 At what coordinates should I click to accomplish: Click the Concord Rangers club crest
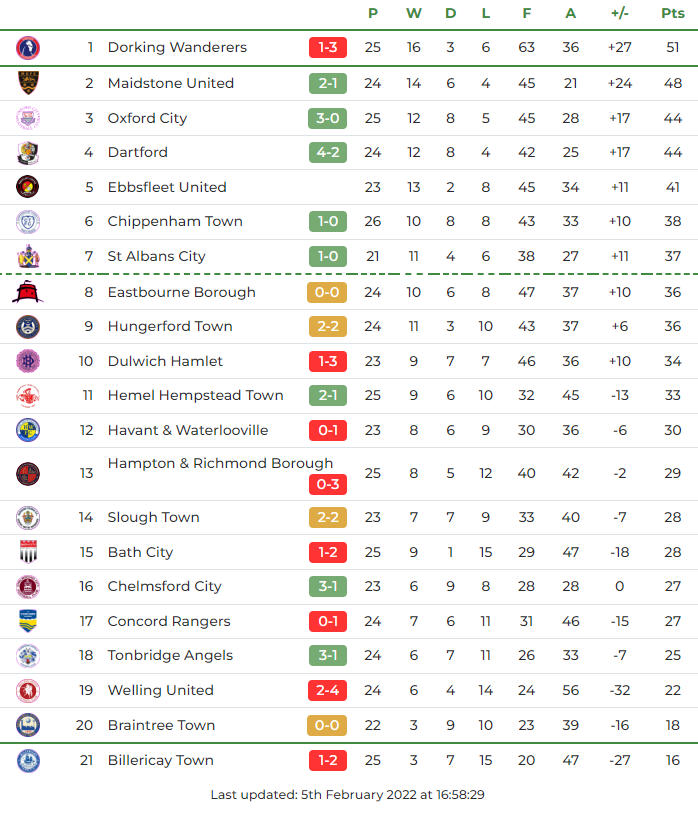coord(28,621)
